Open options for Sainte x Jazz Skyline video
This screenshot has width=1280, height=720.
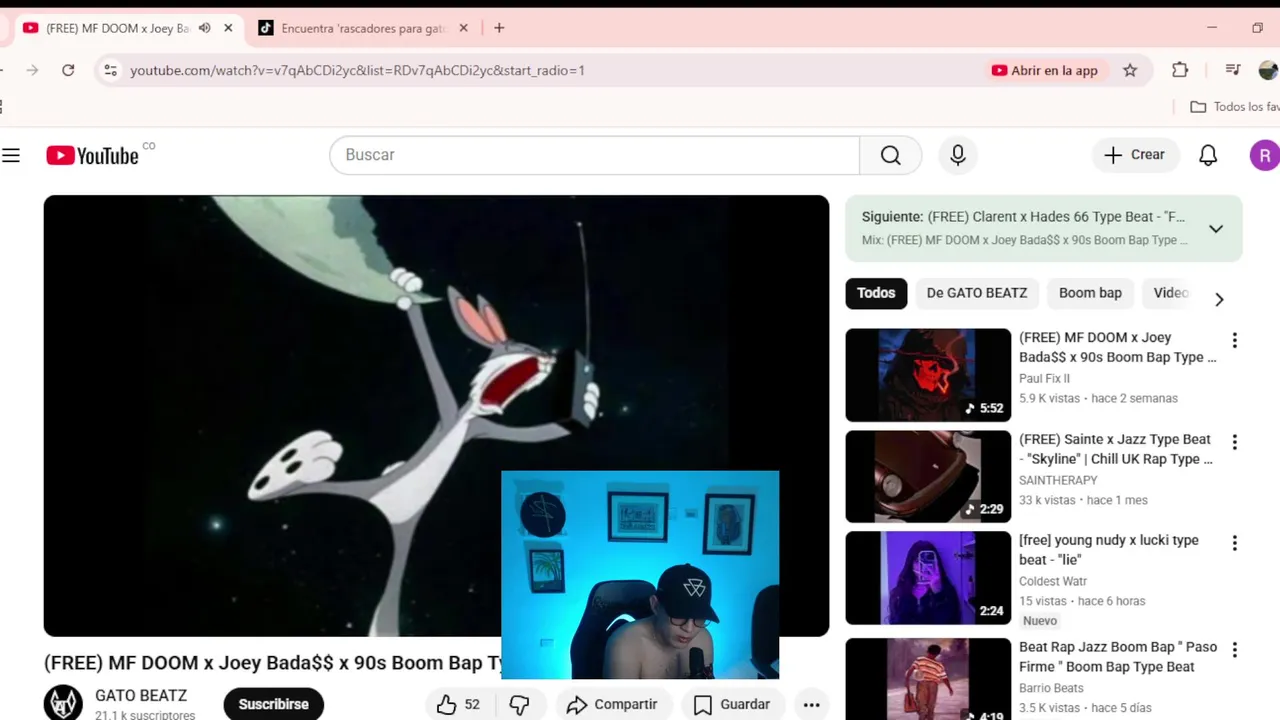1235,442
